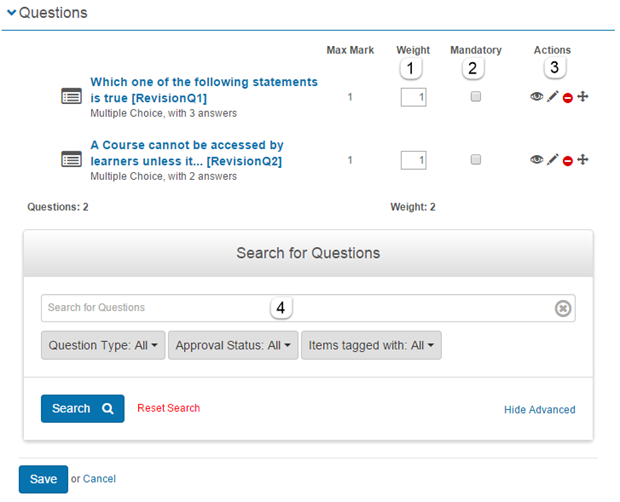620x502 pixels.
Task: Edit RevisionQ2 question using pencil icon
Action: click(552, 160)
